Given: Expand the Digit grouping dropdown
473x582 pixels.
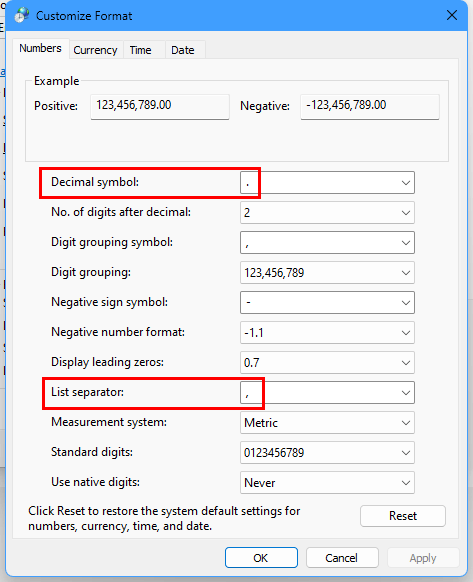Looking at the screenshot, I should (327, 273).
